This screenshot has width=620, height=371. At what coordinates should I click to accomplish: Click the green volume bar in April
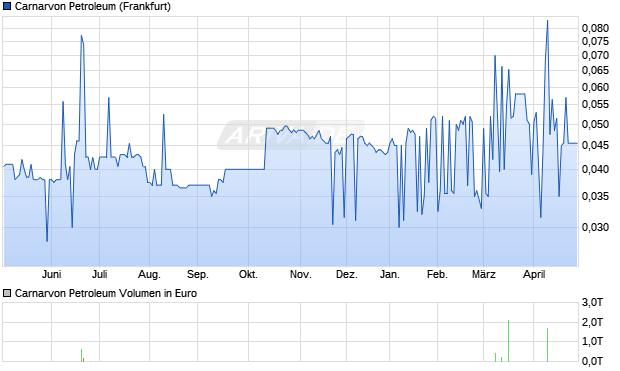coord(548,345)
